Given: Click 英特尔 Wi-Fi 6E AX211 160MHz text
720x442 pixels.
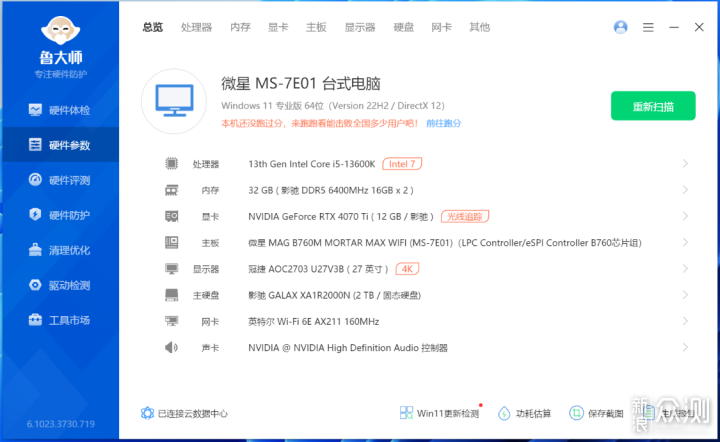Looking at the screenshot, I should [314, 321].
